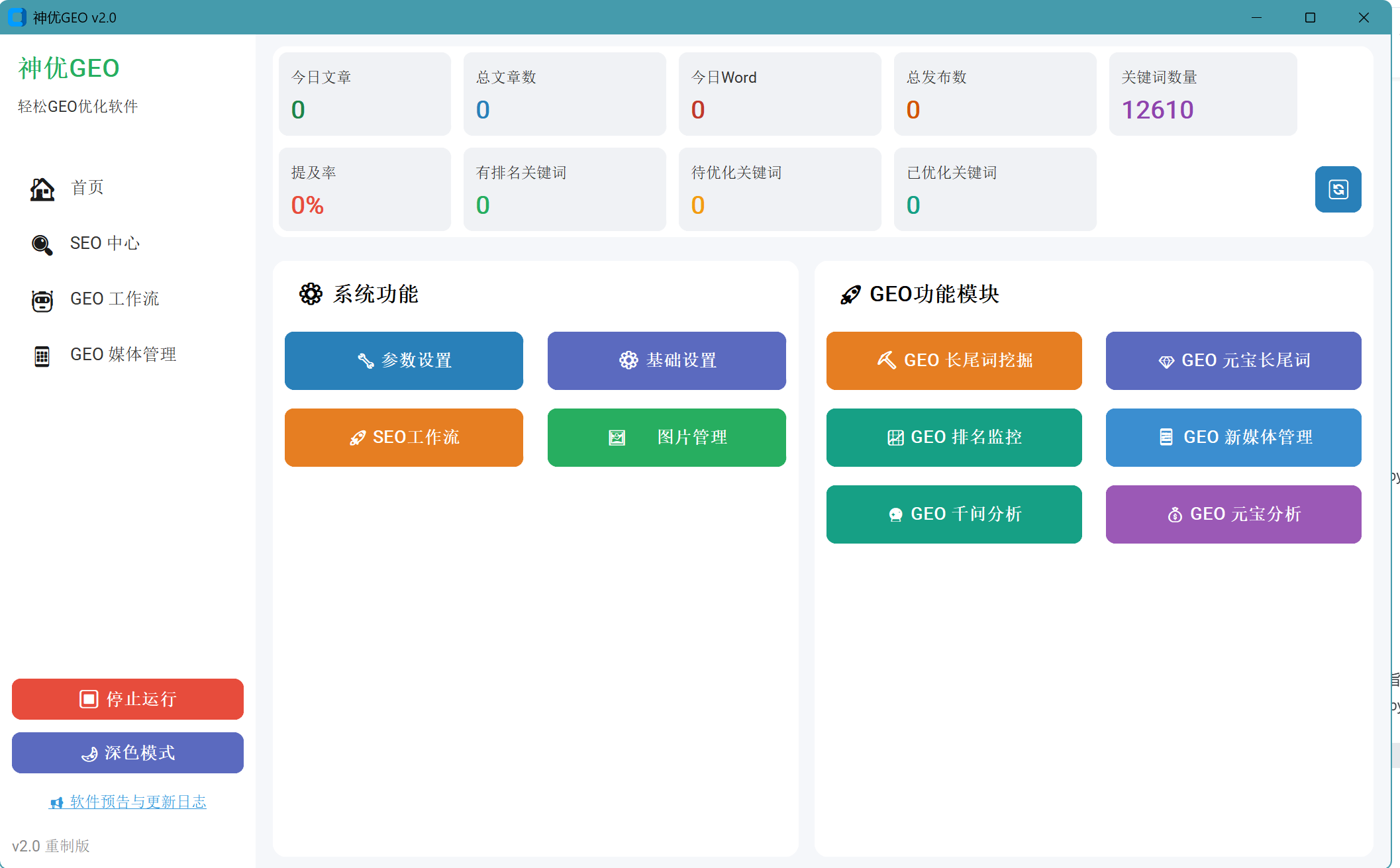This screenshot has width=1400, height=868.
Task: Click the SEO 中心 magnifier icon
Action: [x=42, y=245]
